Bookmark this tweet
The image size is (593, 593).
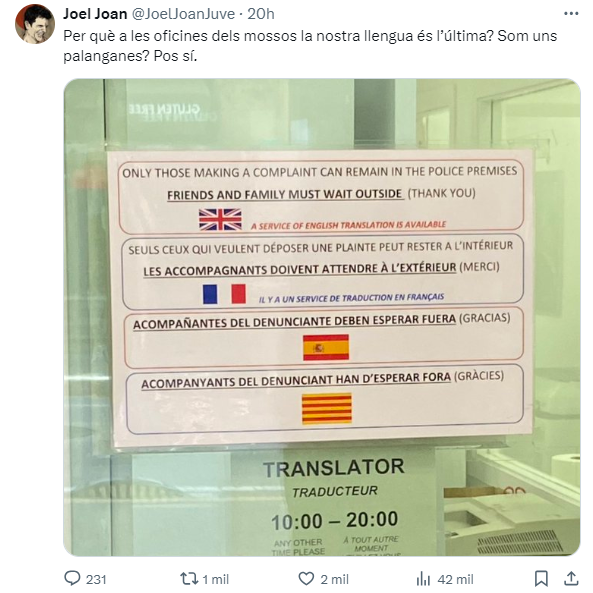coord(541,578)
